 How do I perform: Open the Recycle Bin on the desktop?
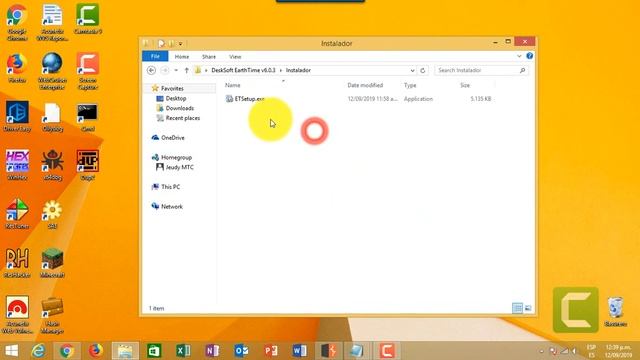[615, 311]
